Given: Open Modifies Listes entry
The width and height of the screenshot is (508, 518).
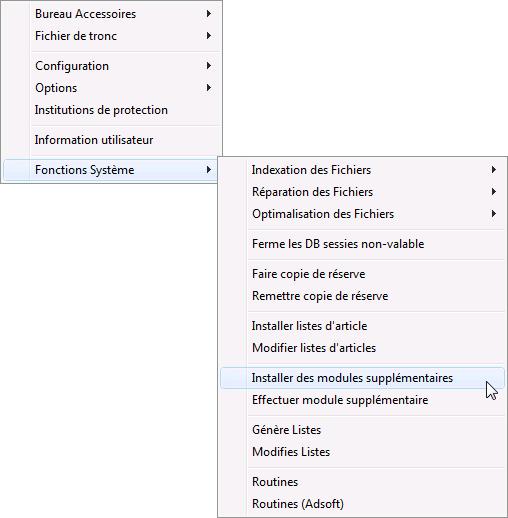Looking at the screenshot, I should [362, 452].
